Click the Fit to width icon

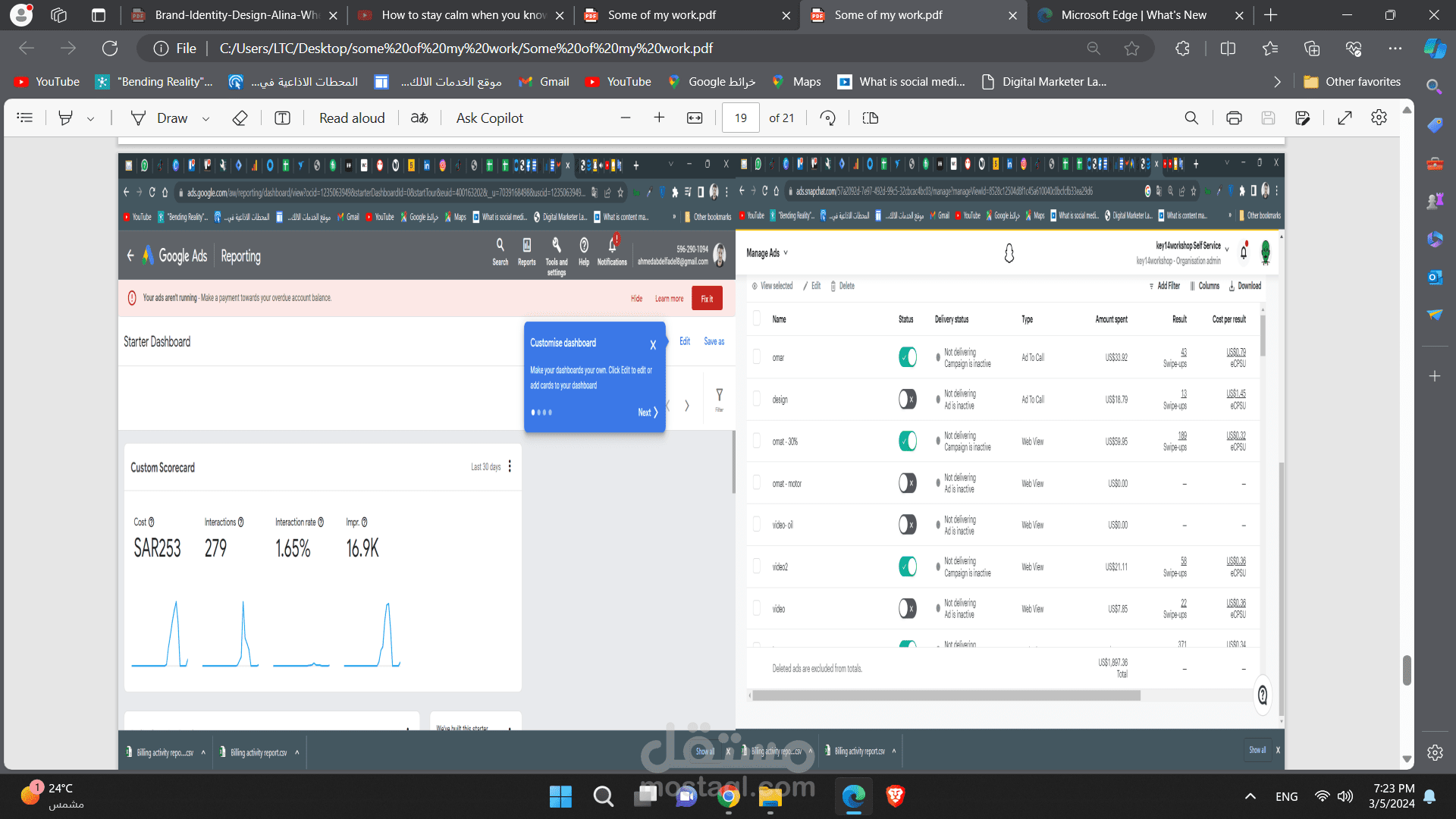[x=695, y=118]
